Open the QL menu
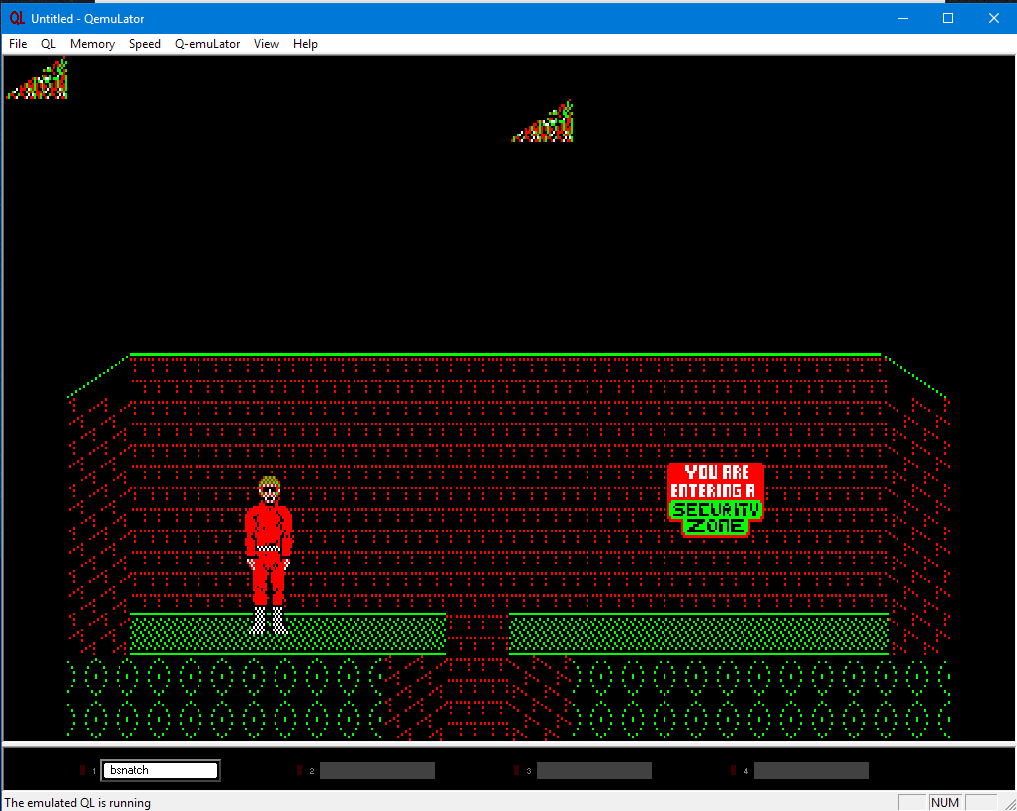This screenshot has height=811, width=1017. tap(49, 43)
